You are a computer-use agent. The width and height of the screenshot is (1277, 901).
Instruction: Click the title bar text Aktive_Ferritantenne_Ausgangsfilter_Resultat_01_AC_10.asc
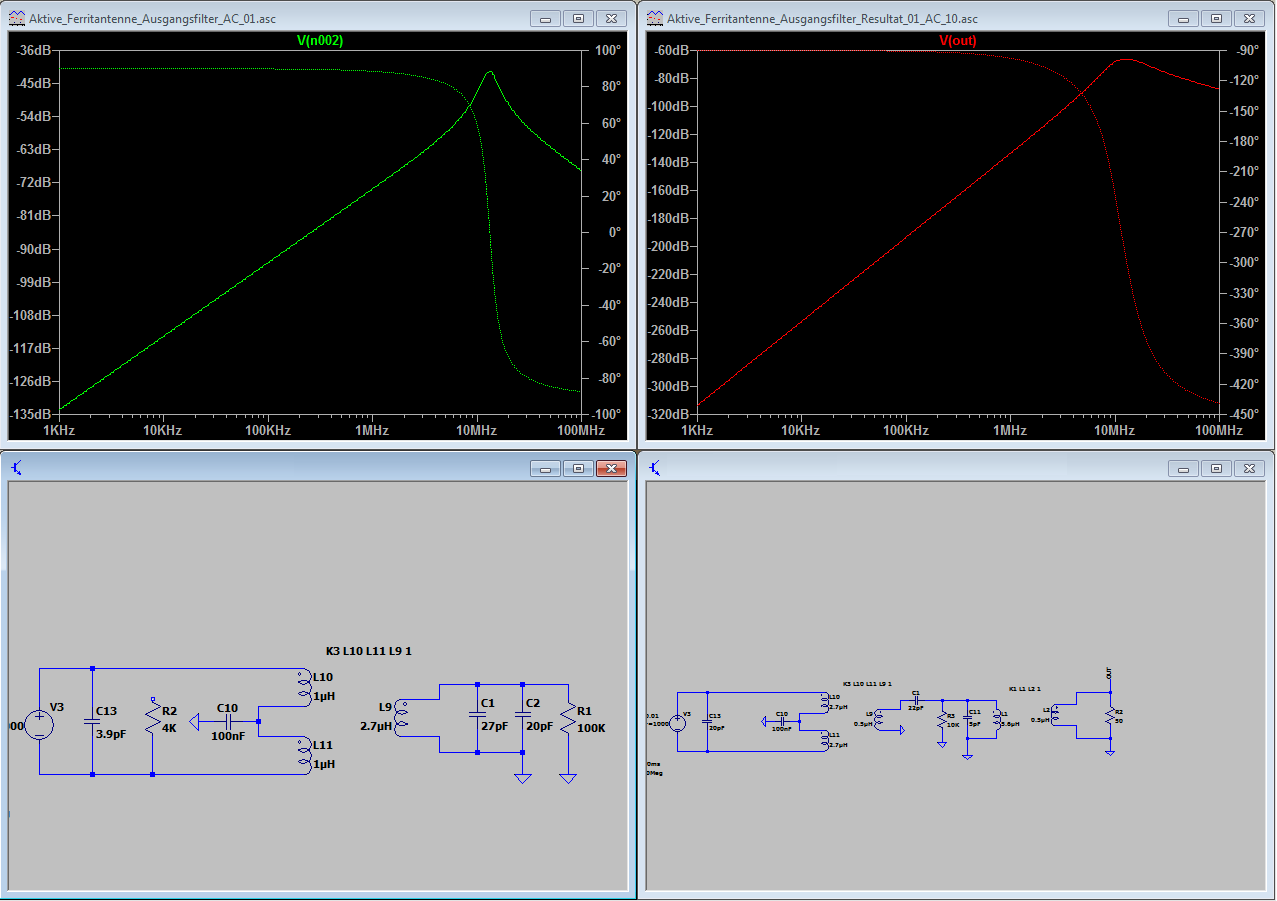point(823,18)
